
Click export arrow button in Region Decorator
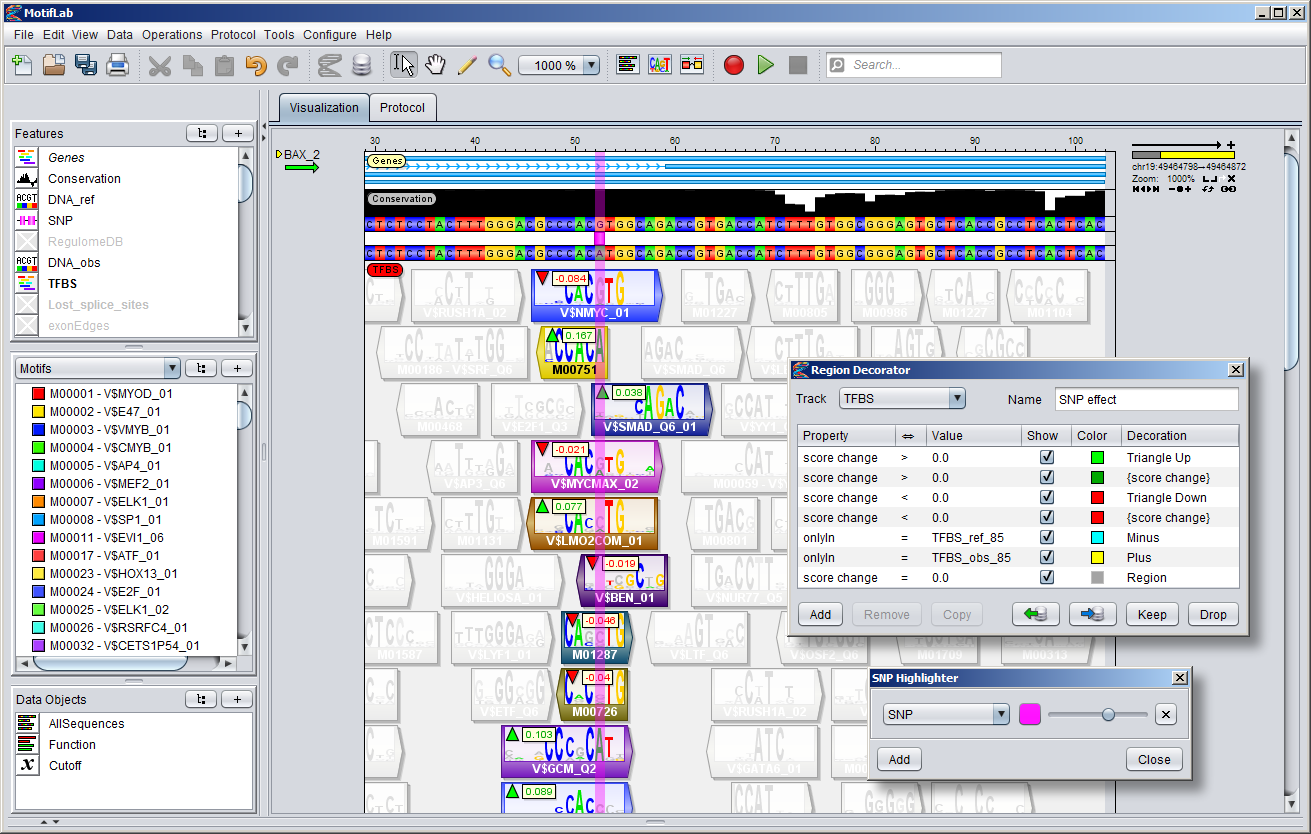[x=1093, y=614]
